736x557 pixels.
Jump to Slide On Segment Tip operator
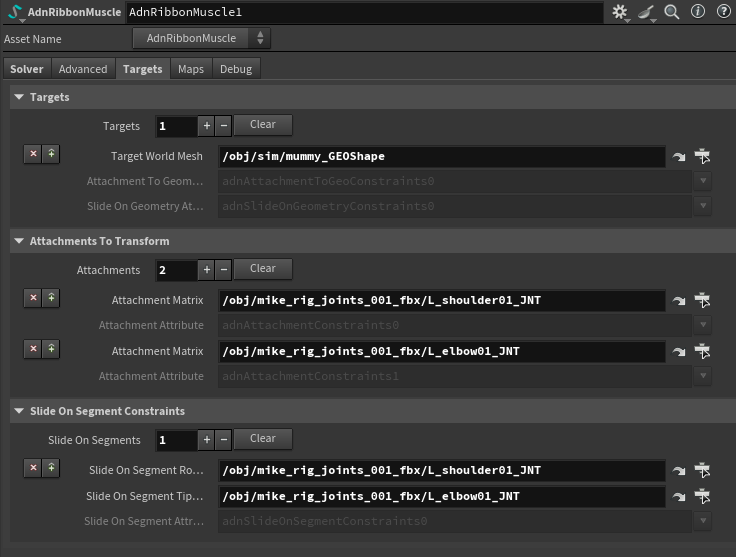(679, 497)
